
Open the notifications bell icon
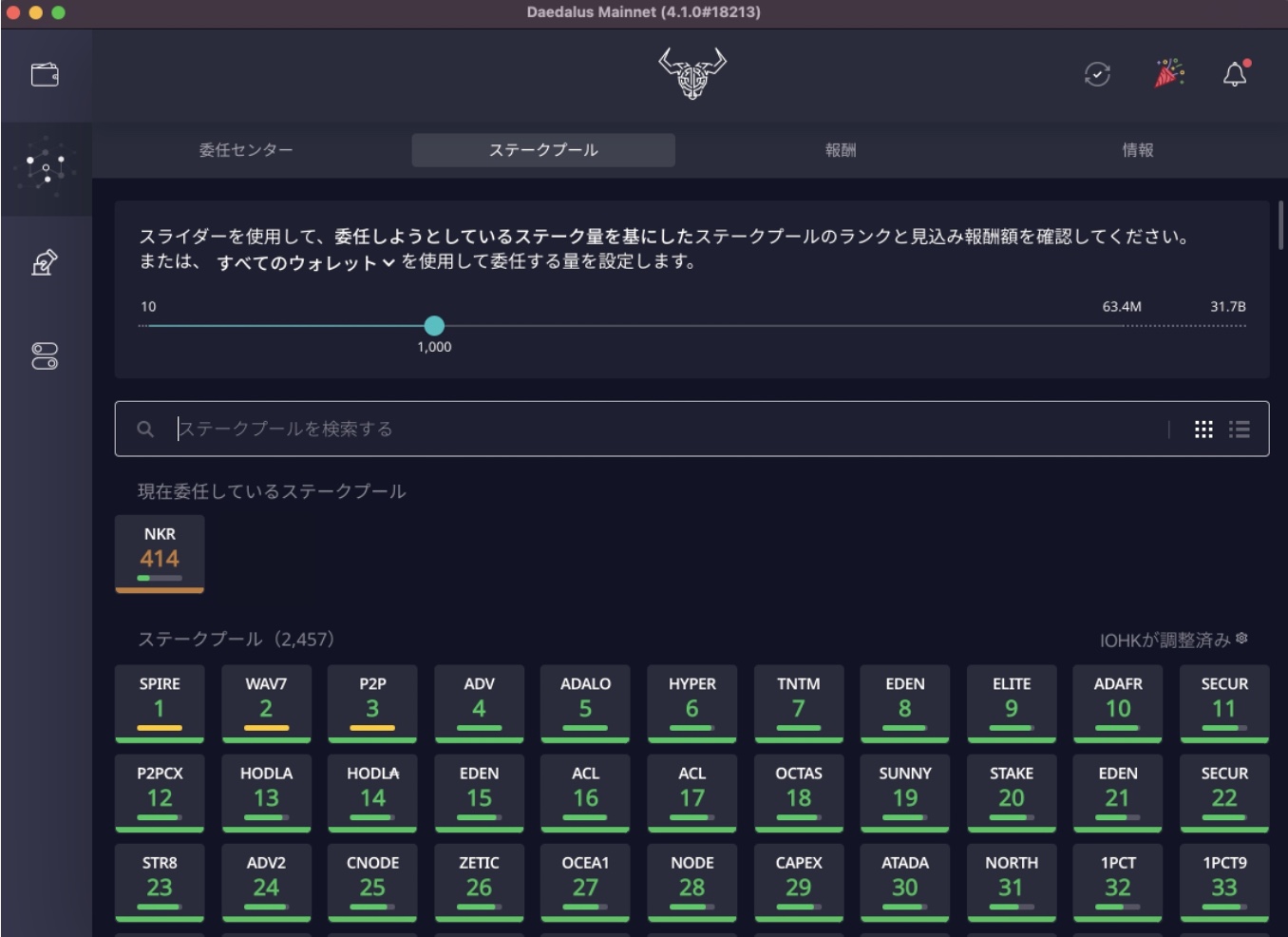point(1235,72)
